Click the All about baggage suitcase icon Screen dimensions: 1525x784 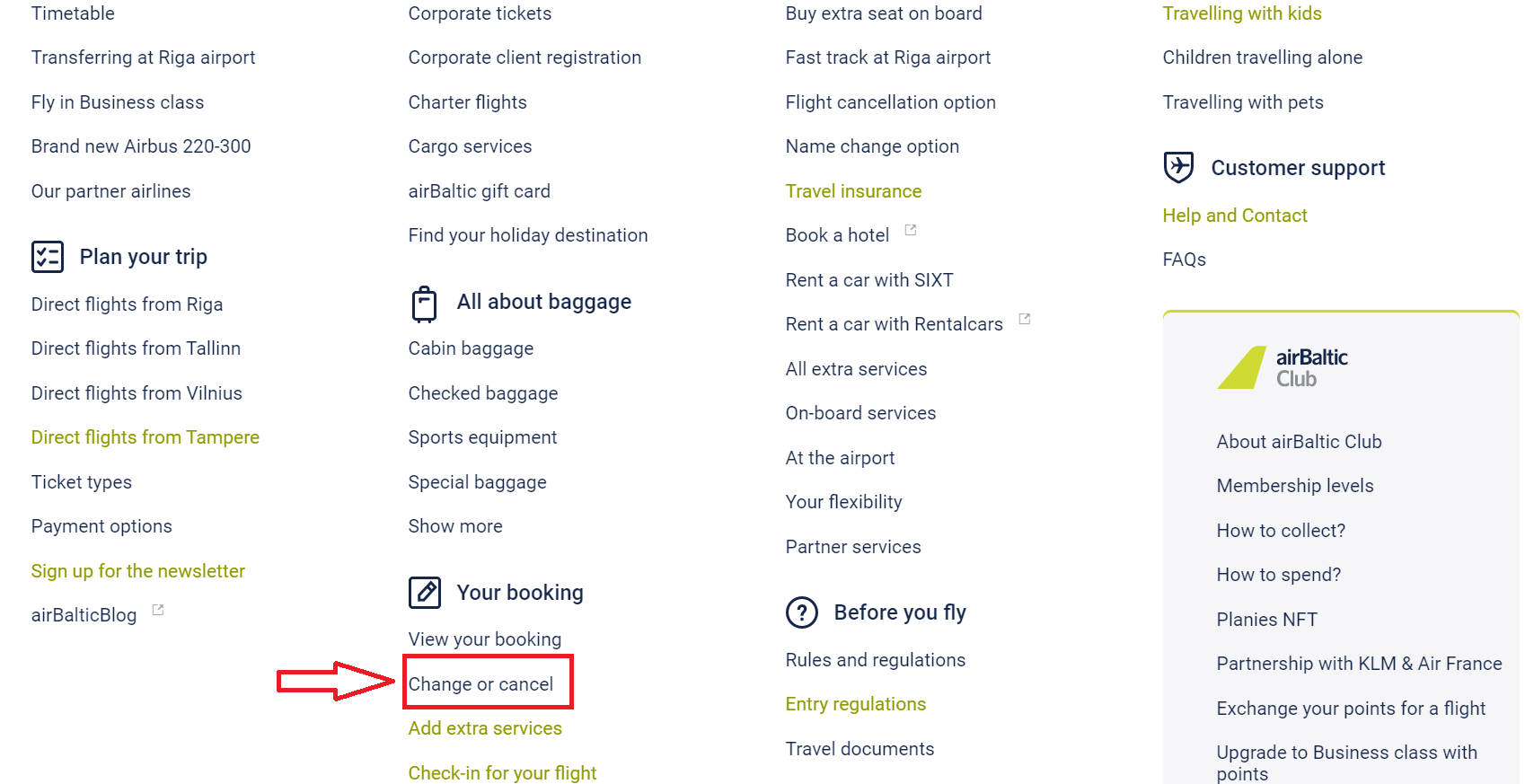(424, 304)
